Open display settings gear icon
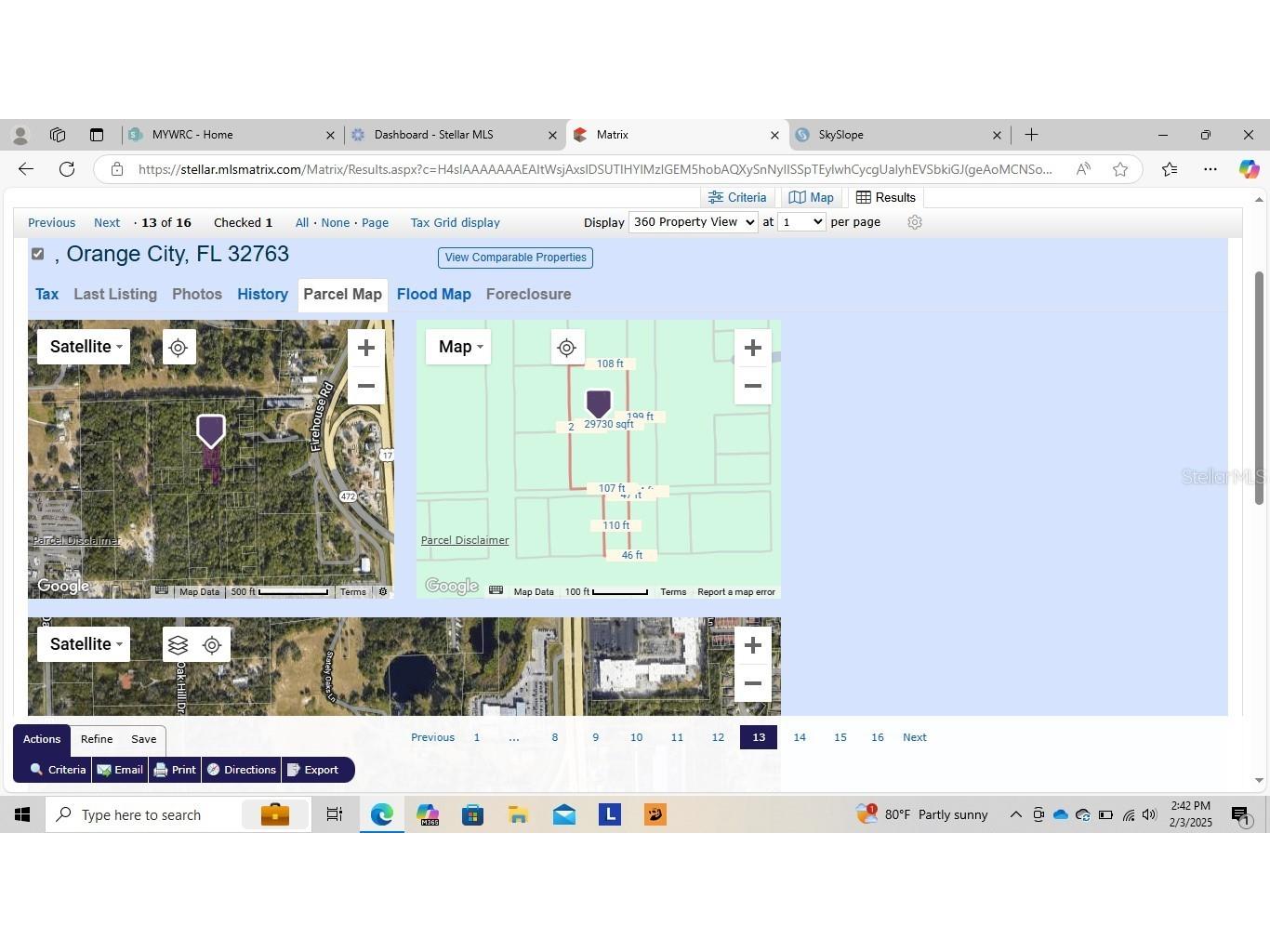 pyautogui.click(x=915, y=222)
